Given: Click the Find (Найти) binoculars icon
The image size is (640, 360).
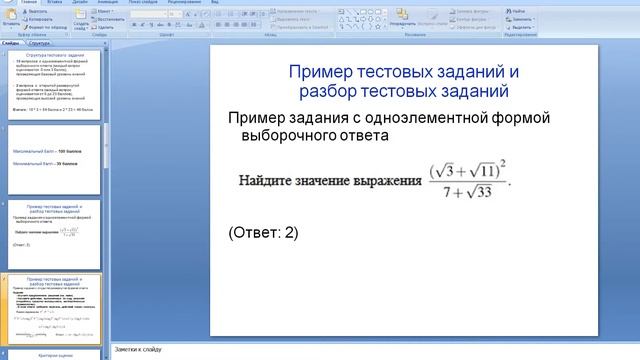Looking at the screenshot, I should 509,11.
